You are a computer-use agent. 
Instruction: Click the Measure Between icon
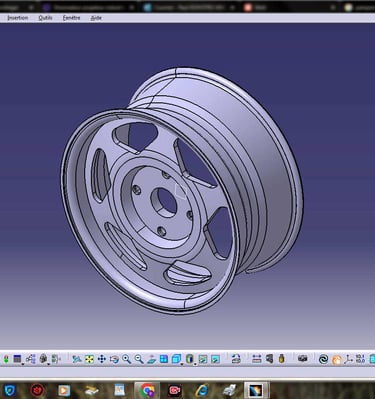click(x=256, y=359)
